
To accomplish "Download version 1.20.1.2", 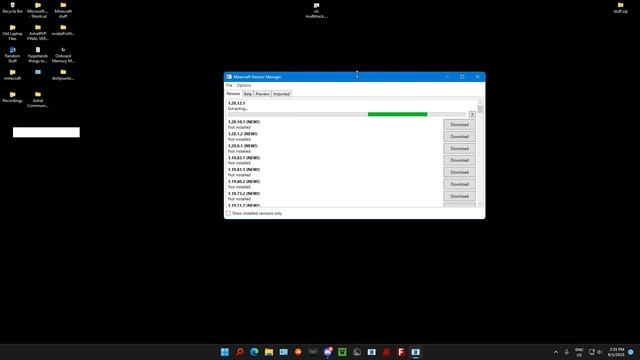I will (459, 136).
